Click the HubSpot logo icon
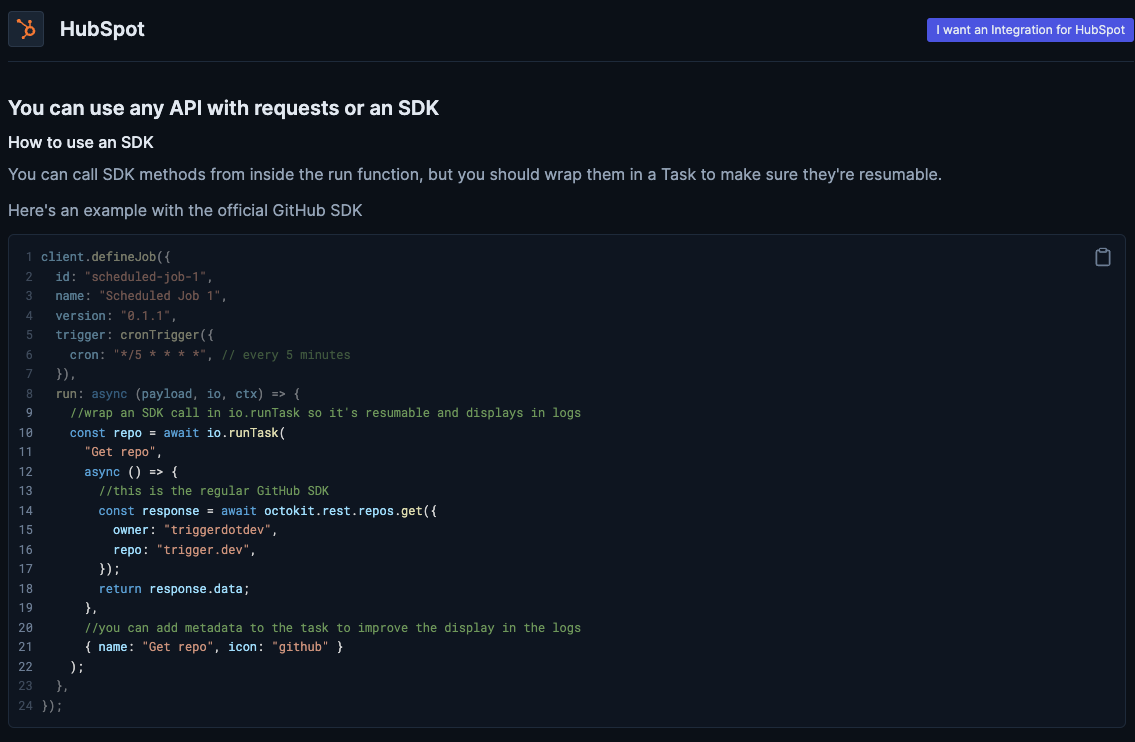Image resolution: width=1135 pixels, height=742 pixels. (26, 29)
